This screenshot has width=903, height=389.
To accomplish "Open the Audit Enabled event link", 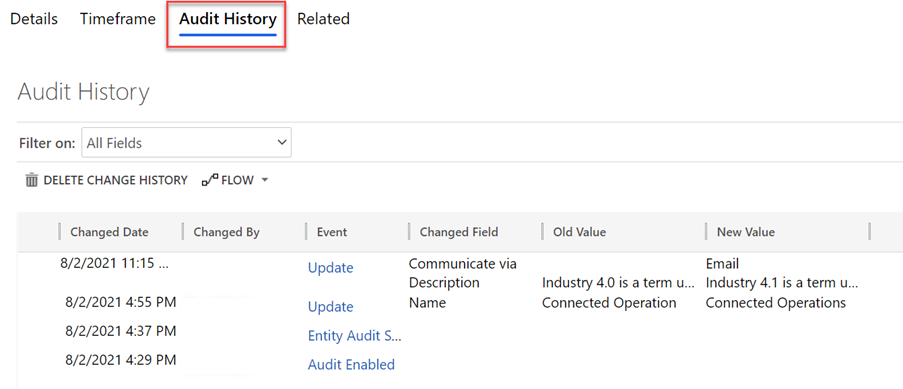I will click(x=351, y=364).
